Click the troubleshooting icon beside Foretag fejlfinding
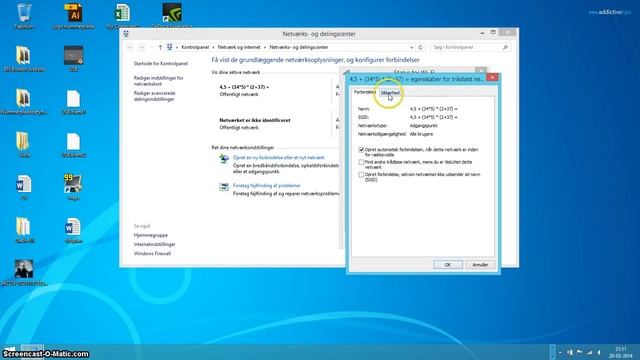Image resolution: width=640 pixels, height=360 pixels. pyautogui.click(x=224, y=187)
